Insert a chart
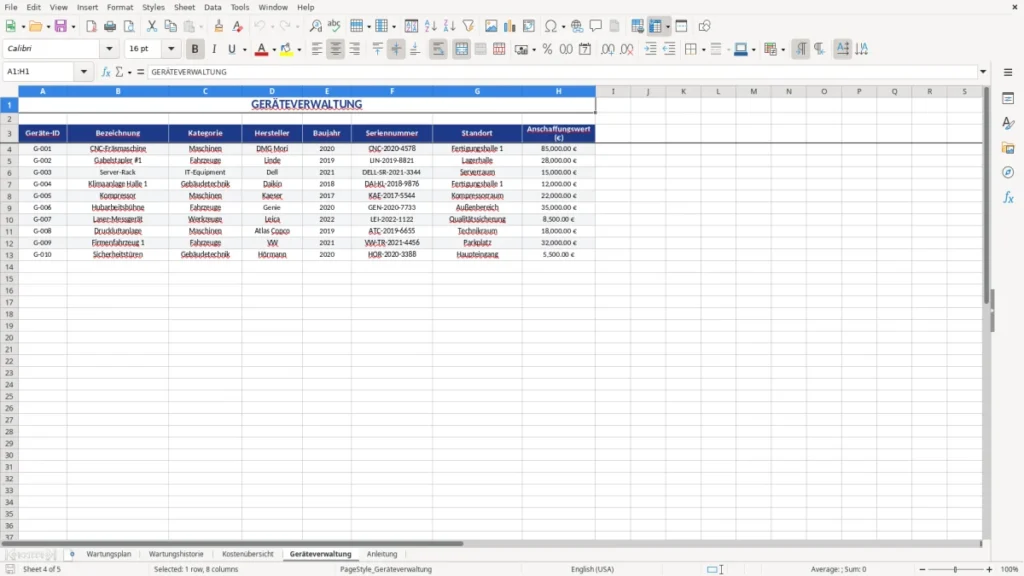This screenshot has width=1024, height=576. click(510, 26)
